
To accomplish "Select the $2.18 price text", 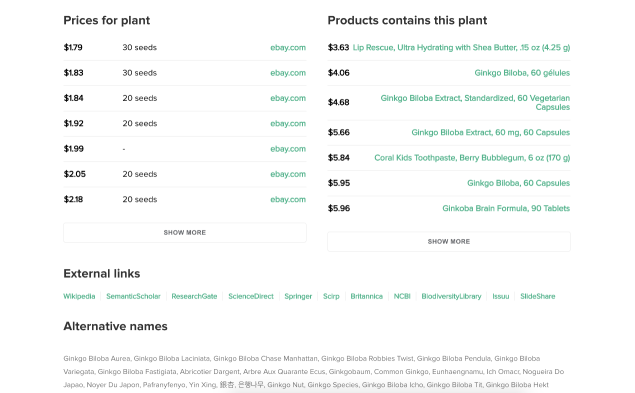I will tap(73, 199).
